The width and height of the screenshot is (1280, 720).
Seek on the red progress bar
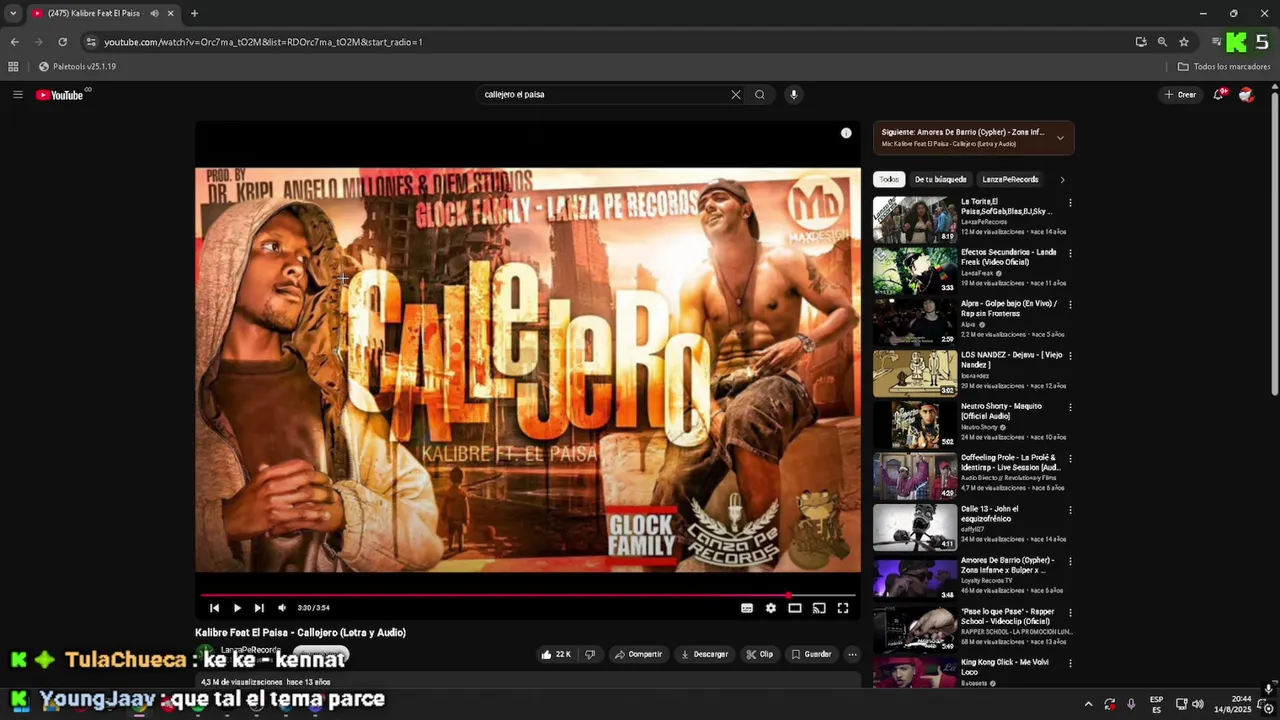tap(527, 595)
